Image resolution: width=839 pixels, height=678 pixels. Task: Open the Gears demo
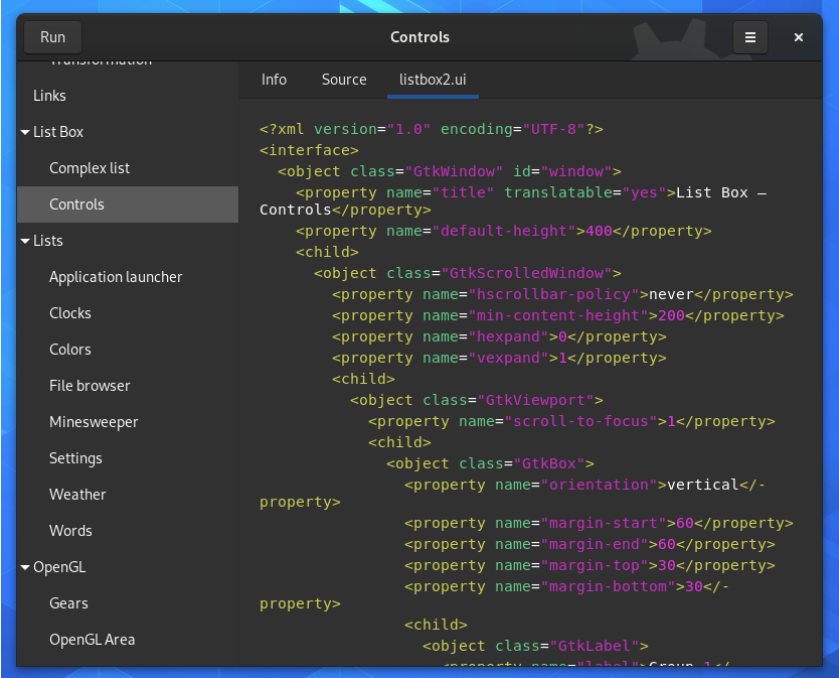[66, 603]
